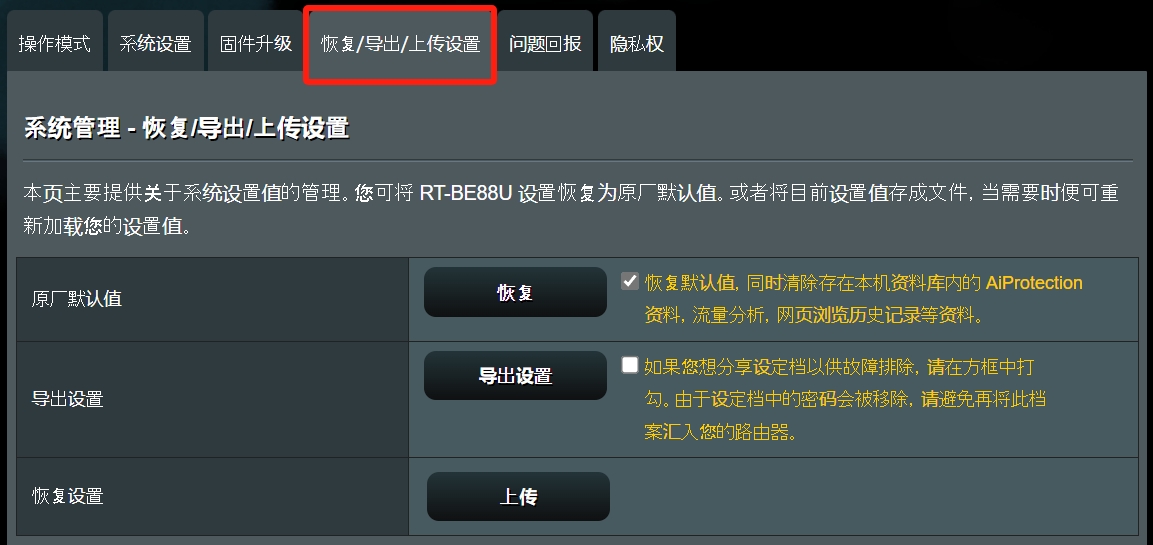This screenshot has height=545, width=1153.
Task: Uncheck the clear AiProtection data checkbox
Action: [629, 281]
